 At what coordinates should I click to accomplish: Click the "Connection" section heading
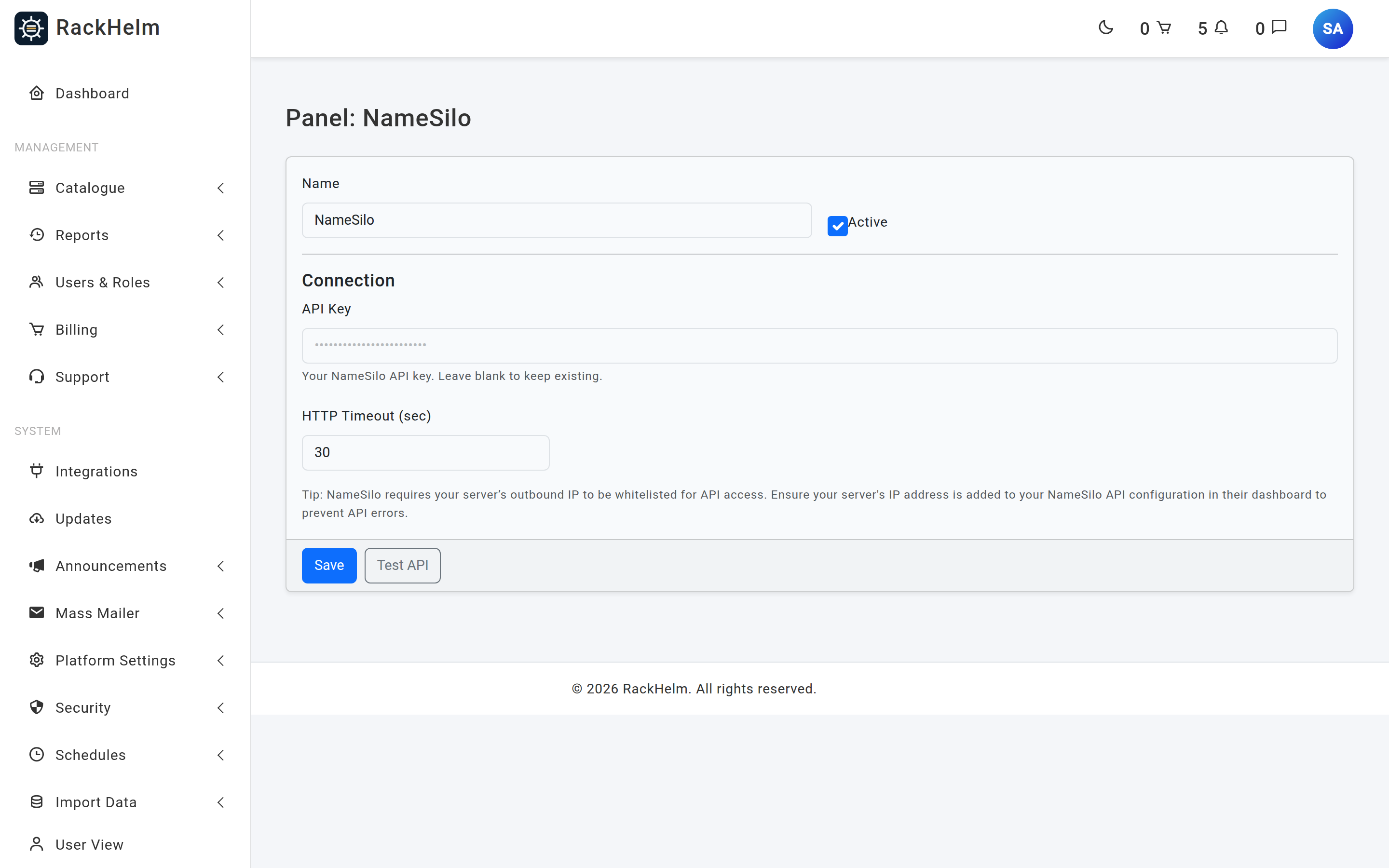click(348, 280)
